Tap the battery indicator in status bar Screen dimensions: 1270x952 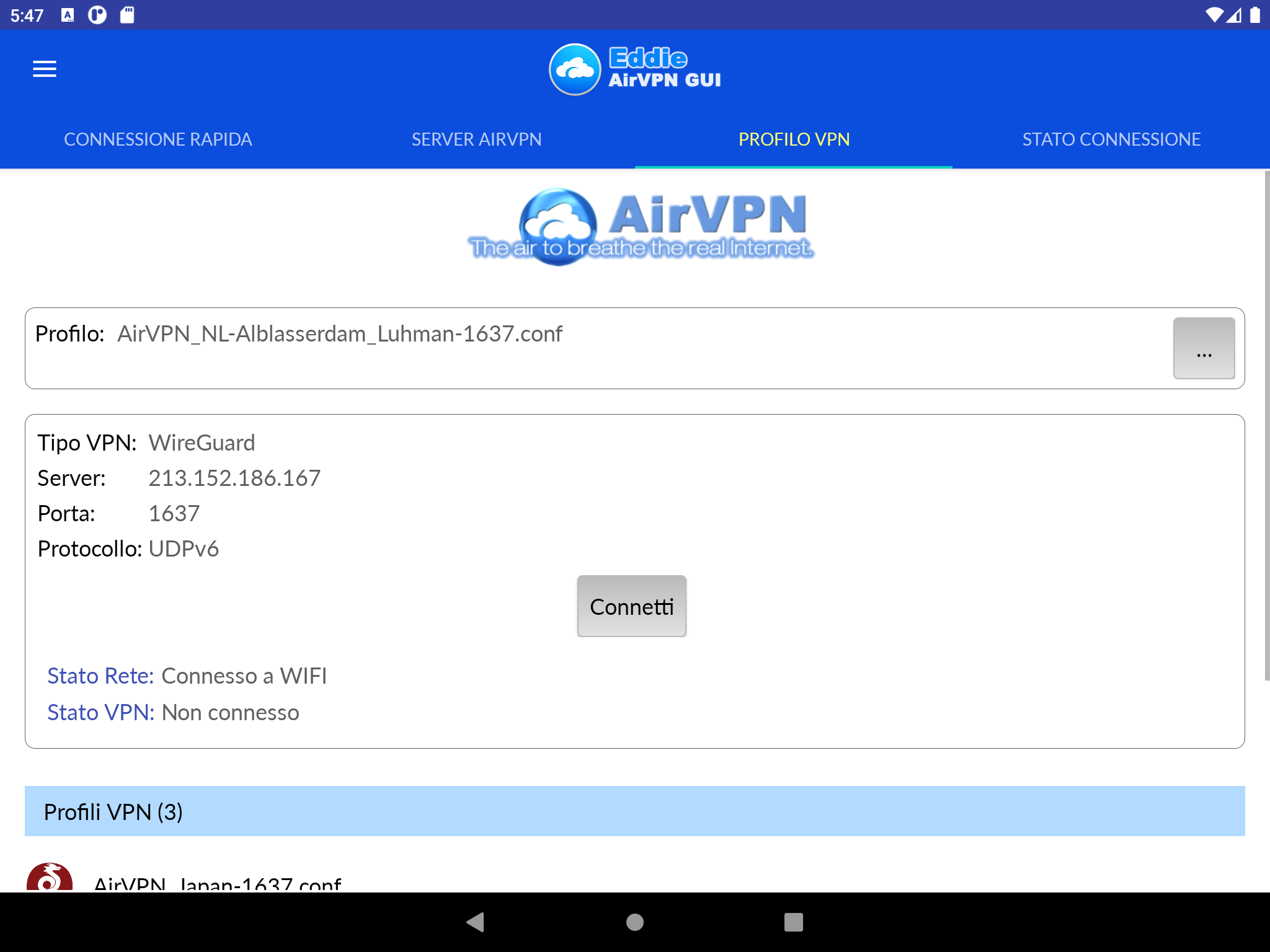[1254, 15]
